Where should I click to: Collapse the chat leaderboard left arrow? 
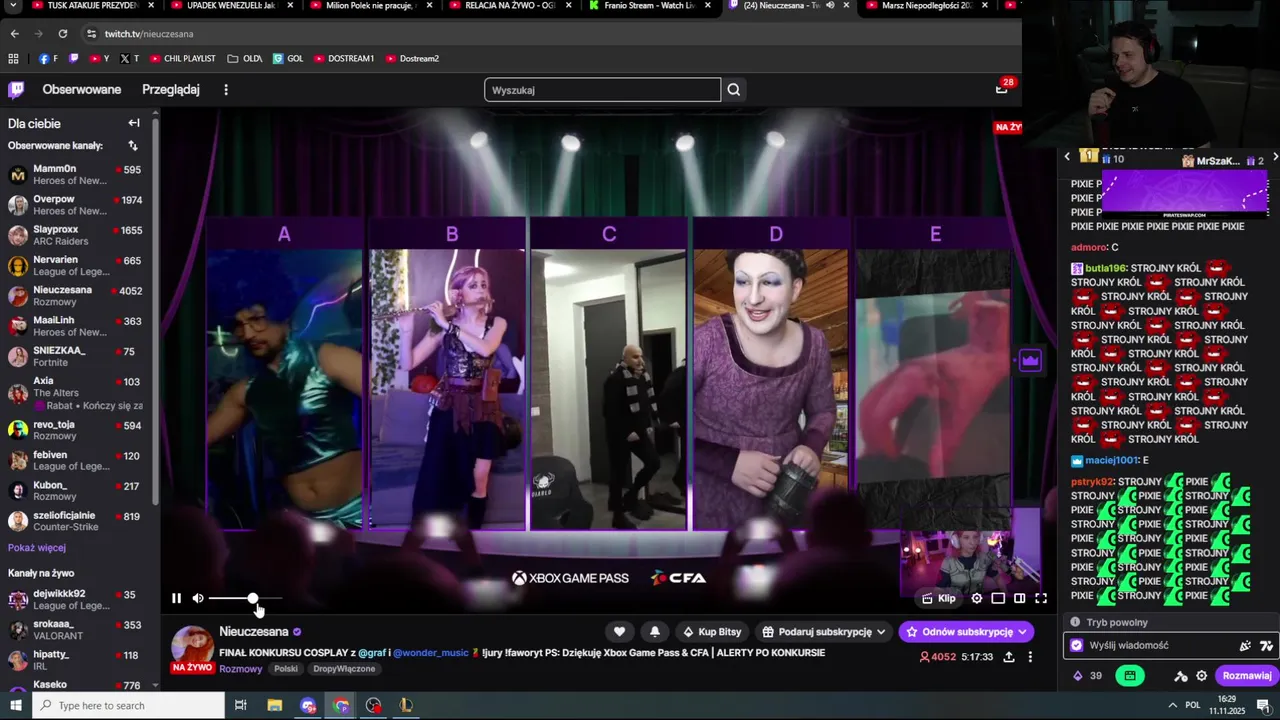click(x=1067, y=157)
